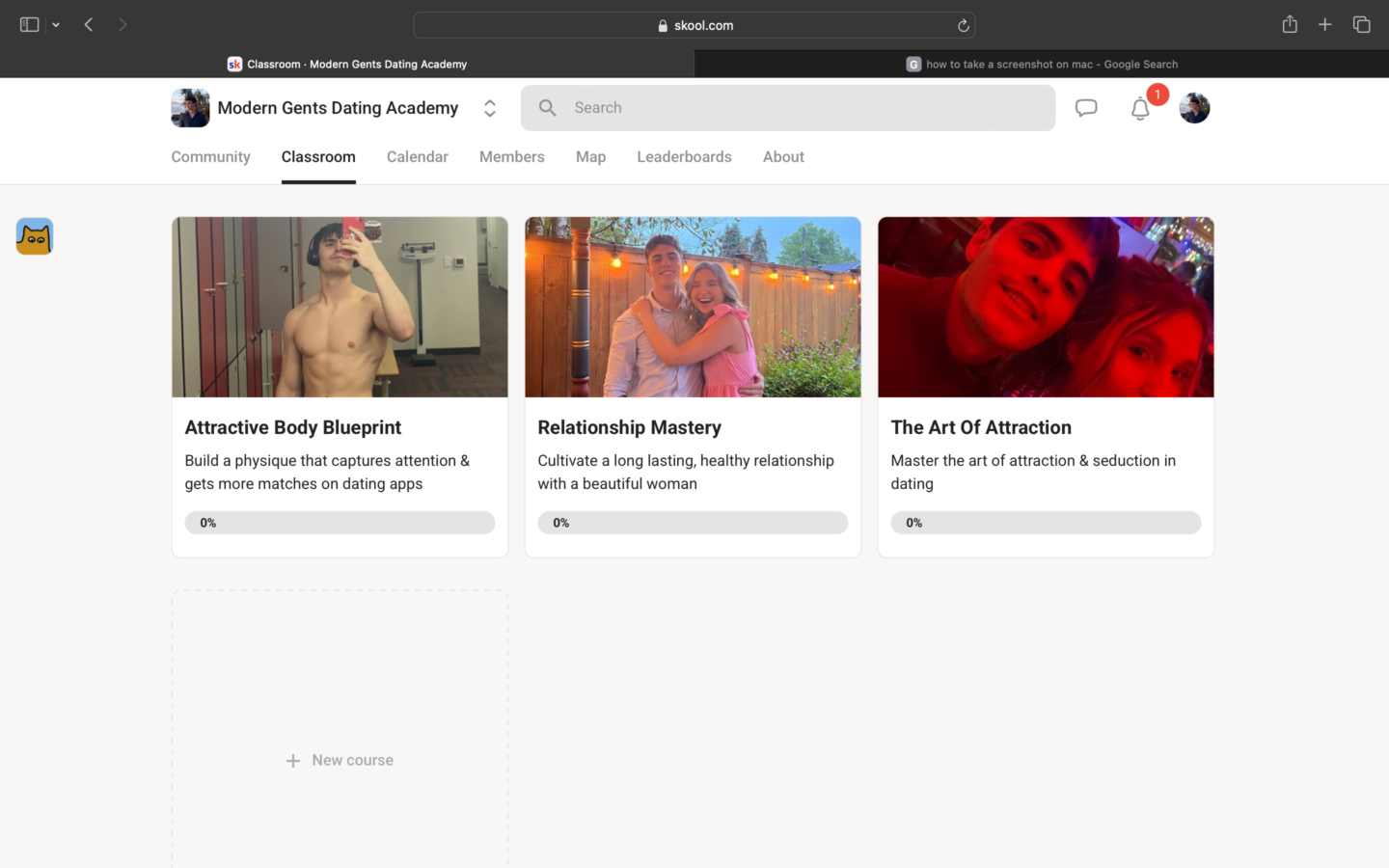This screenshot has height=868, width=1389.
Task: Open The Art Of Attraction course thumbnail
Action: [1046, 307]
